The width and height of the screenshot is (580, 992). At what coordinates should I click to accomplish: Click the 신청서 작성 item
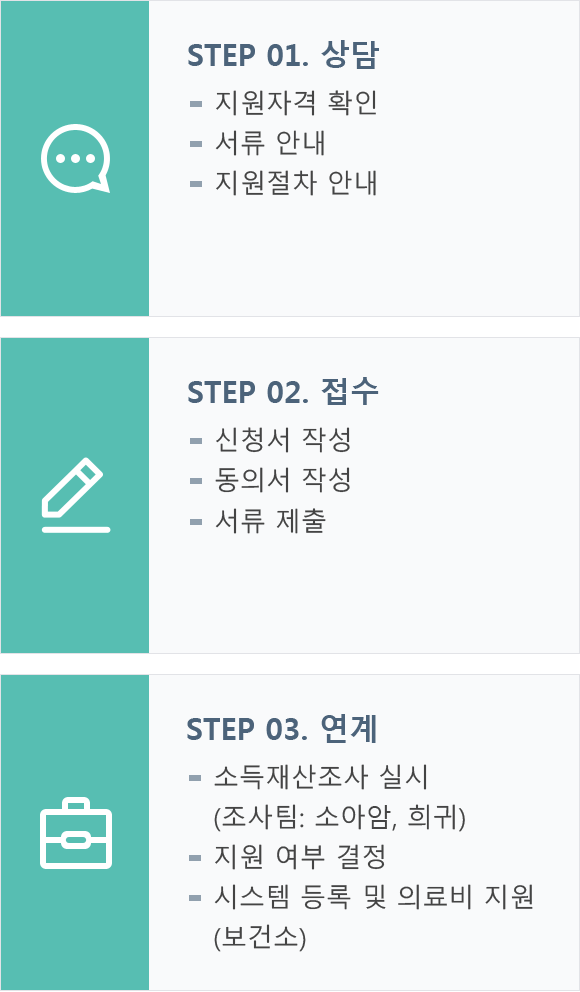(283, 440)
